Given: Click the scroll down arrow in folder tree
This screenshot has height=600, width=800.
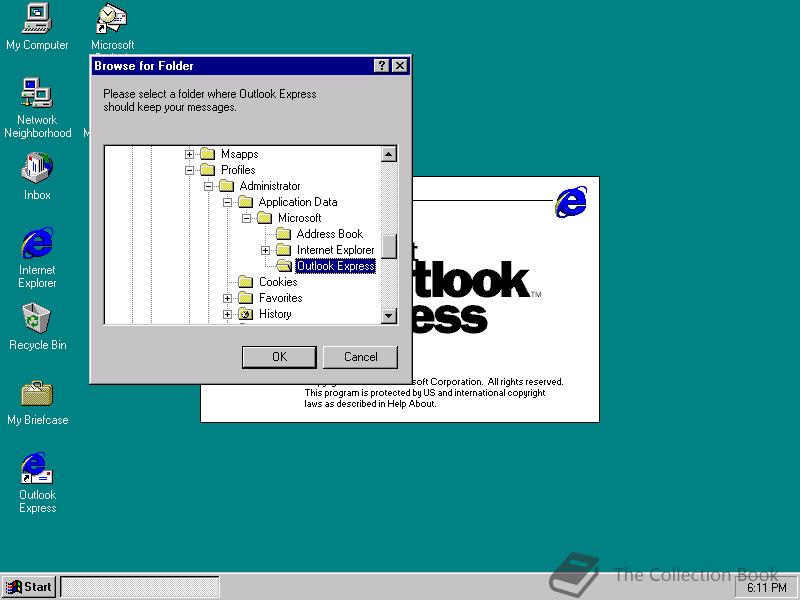Looking at the screenshot, I should coord(389,316).
